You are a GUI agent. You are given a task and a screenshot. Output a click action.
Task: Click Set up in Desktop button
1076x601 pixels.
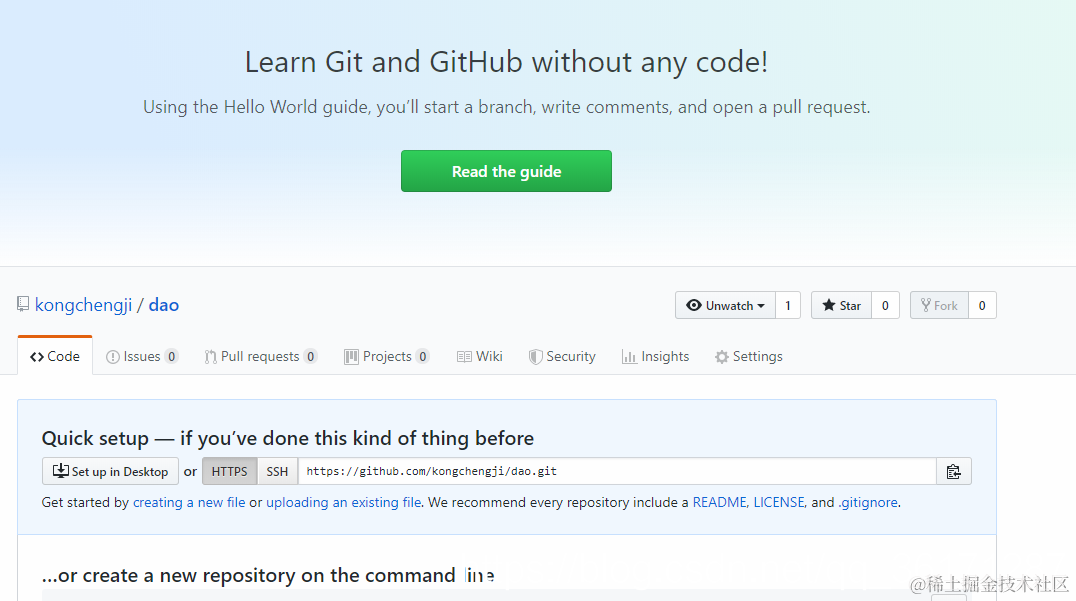pos(110,471)
